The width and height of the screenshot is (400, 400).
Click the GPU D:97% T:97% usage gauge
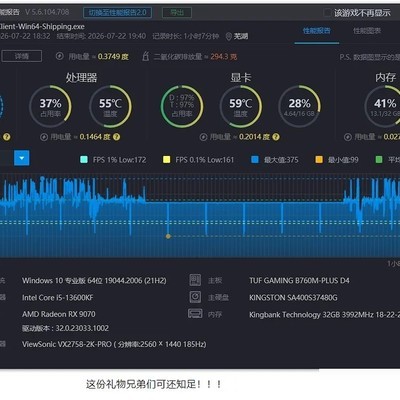pos(182,107)
